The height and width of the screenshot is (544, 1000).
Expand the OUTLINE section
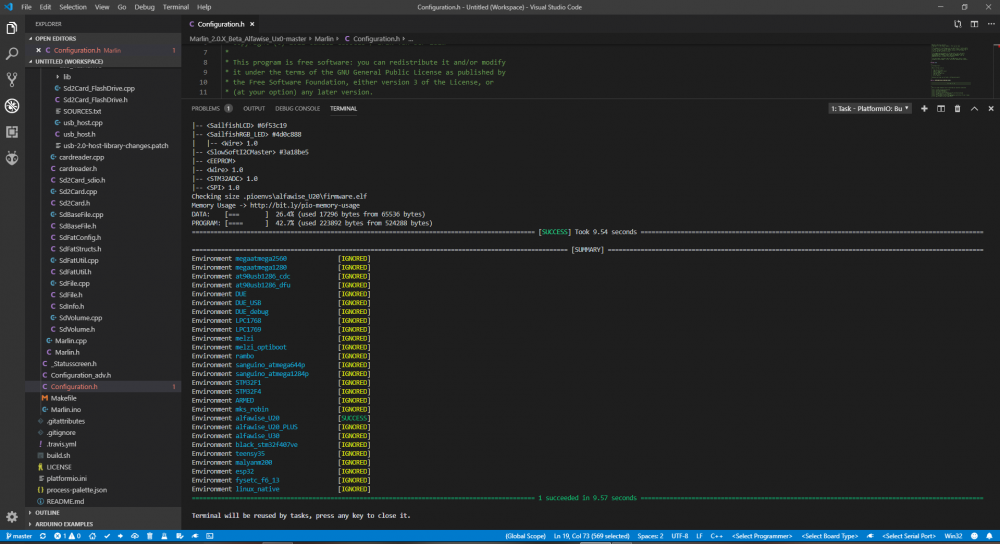pos(47,513)
